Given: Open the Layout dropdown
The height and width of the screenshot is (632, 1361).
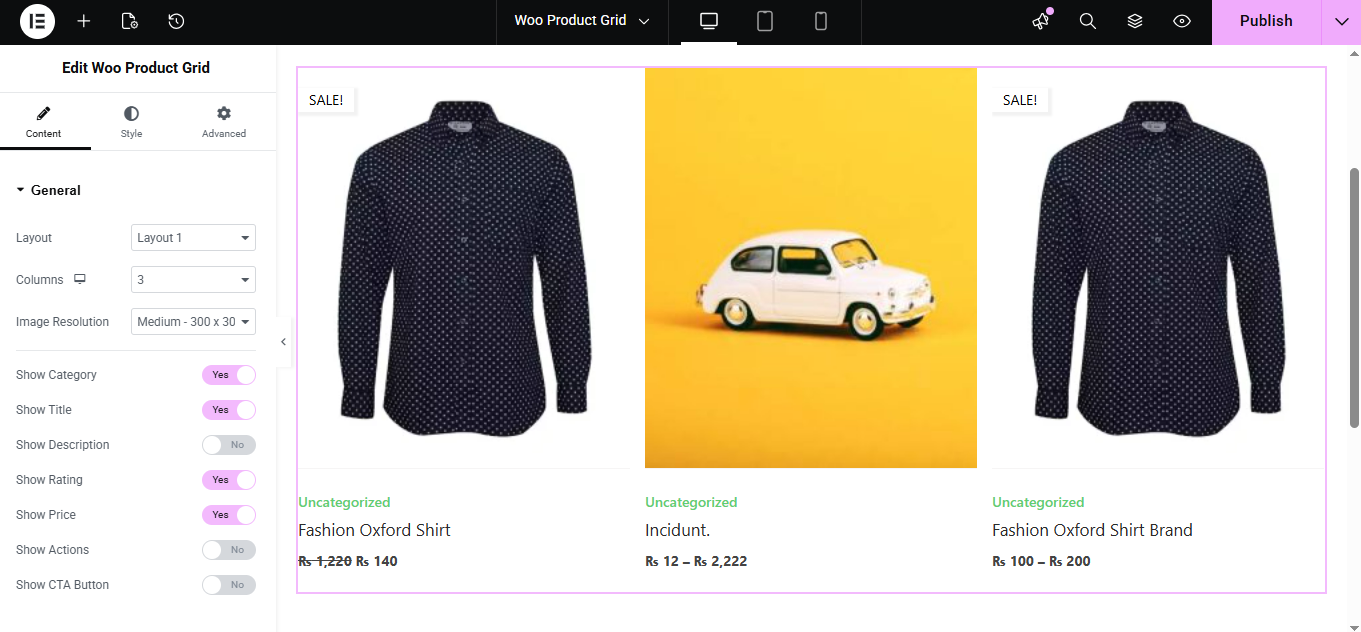Looking at the screenshot, I should tap(193, 238).
